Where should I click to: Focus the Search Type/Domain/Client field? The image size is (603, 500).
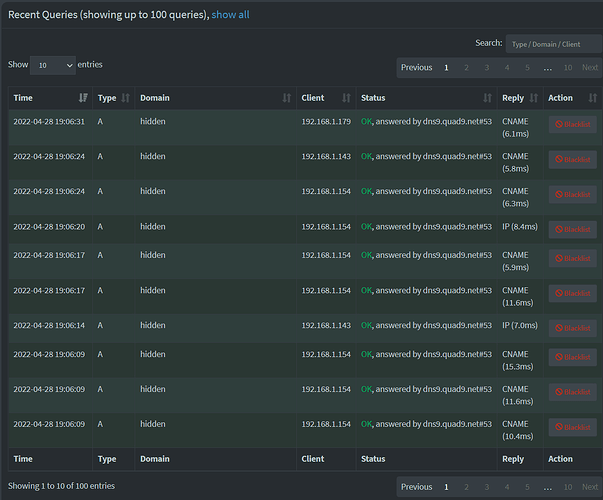point(554,44)
